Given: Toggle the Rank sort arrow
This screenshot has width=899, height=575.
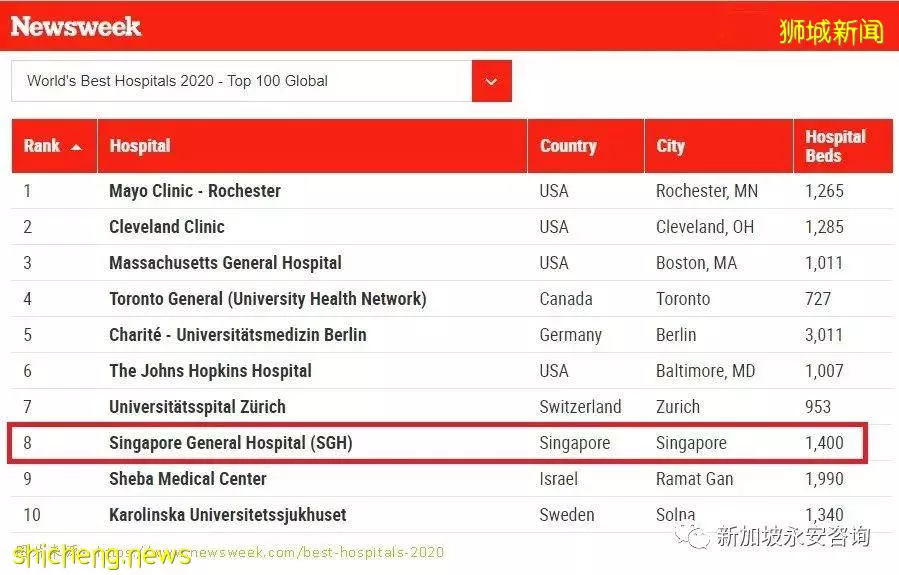Looking at the screenshot, I should (76, 147).
